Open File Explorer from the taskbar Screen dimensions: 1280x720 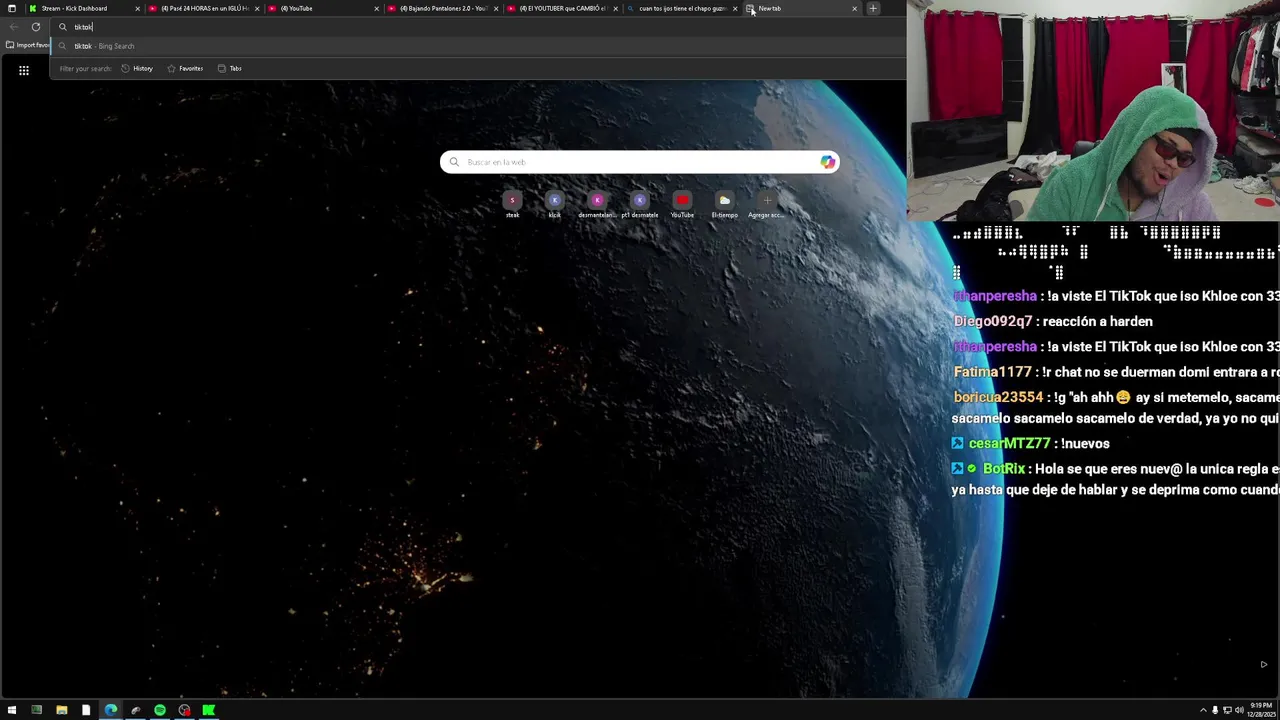pos(61,710)
